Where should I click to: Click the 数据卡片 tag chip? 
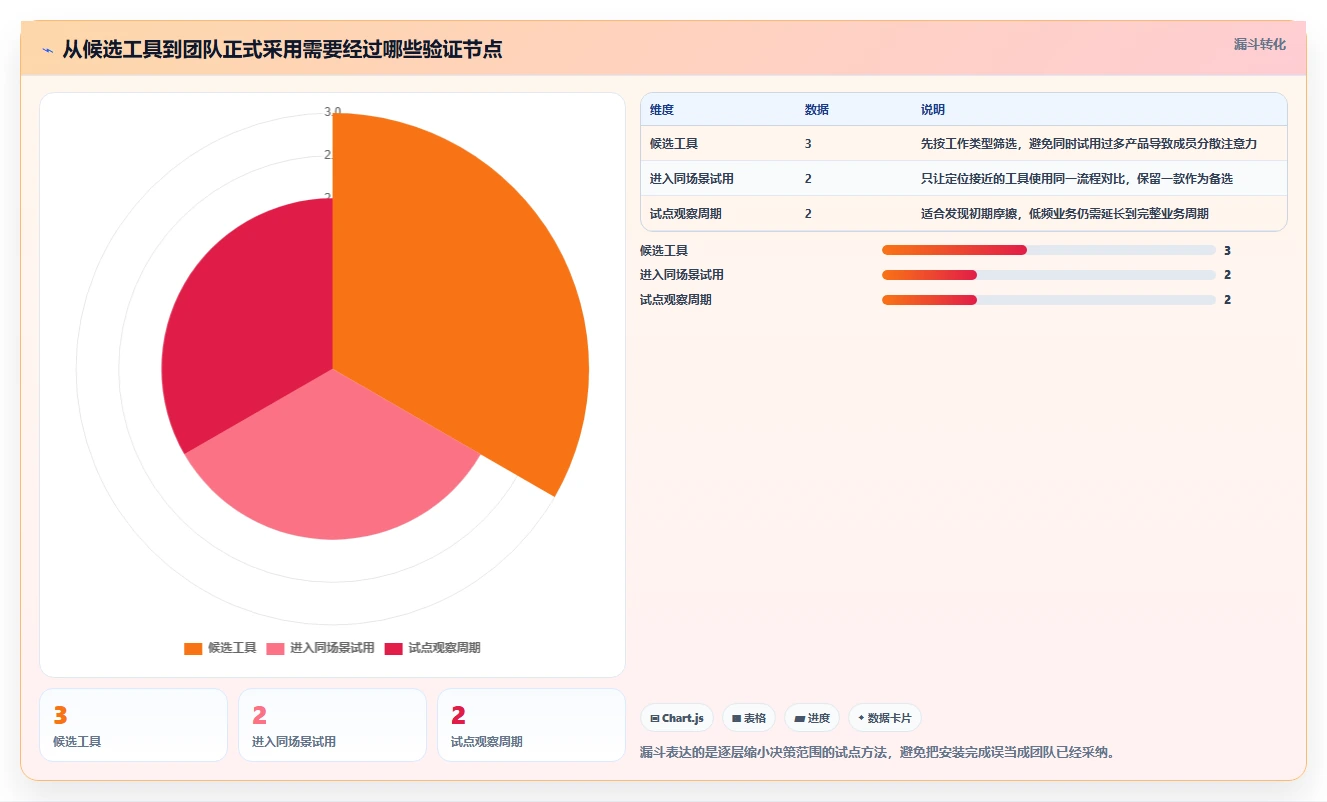click(885, 718)
